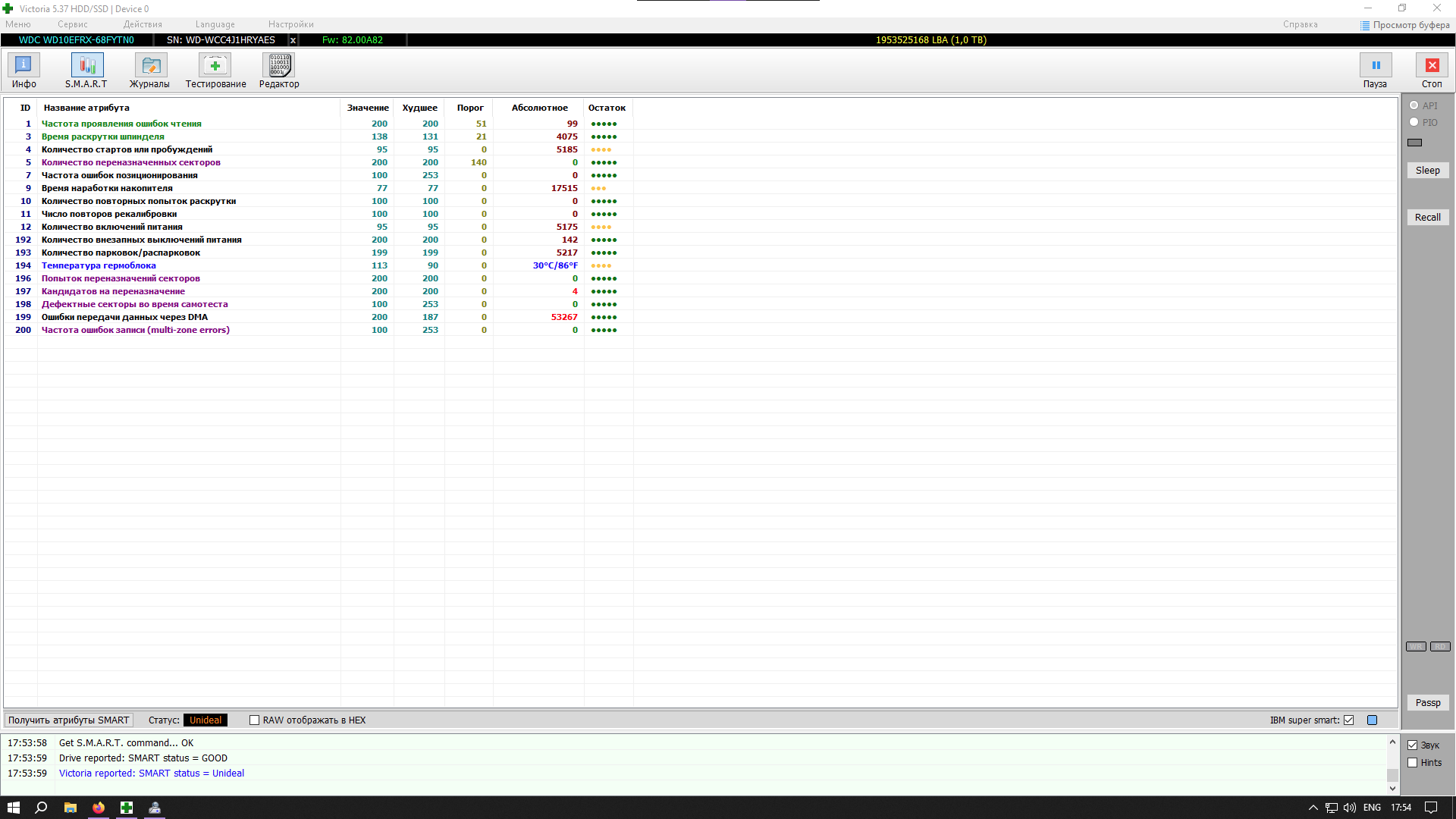This screenshot has height=819, width=1456.
Task: Select the API radio button
Action: pos(1414,105)
